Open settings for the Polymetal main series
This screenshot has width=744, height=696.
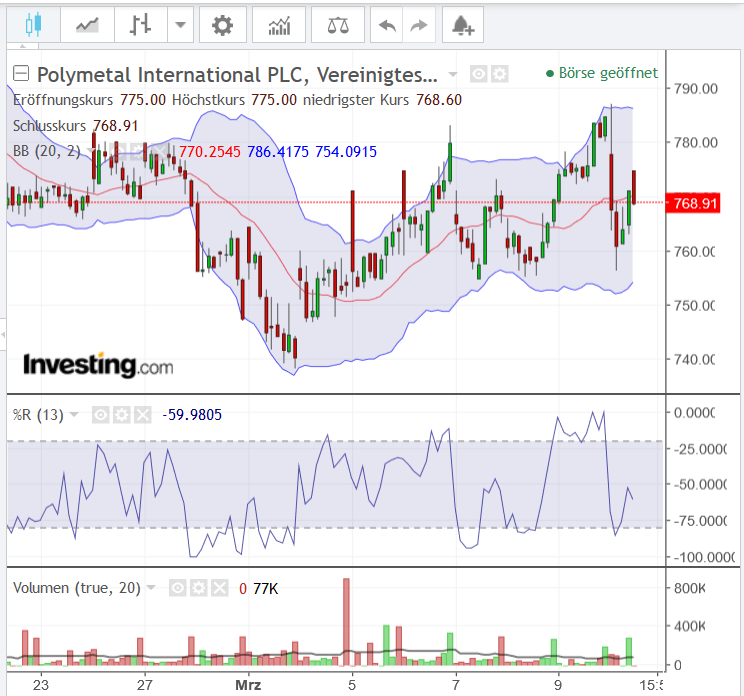pos(500,74)
